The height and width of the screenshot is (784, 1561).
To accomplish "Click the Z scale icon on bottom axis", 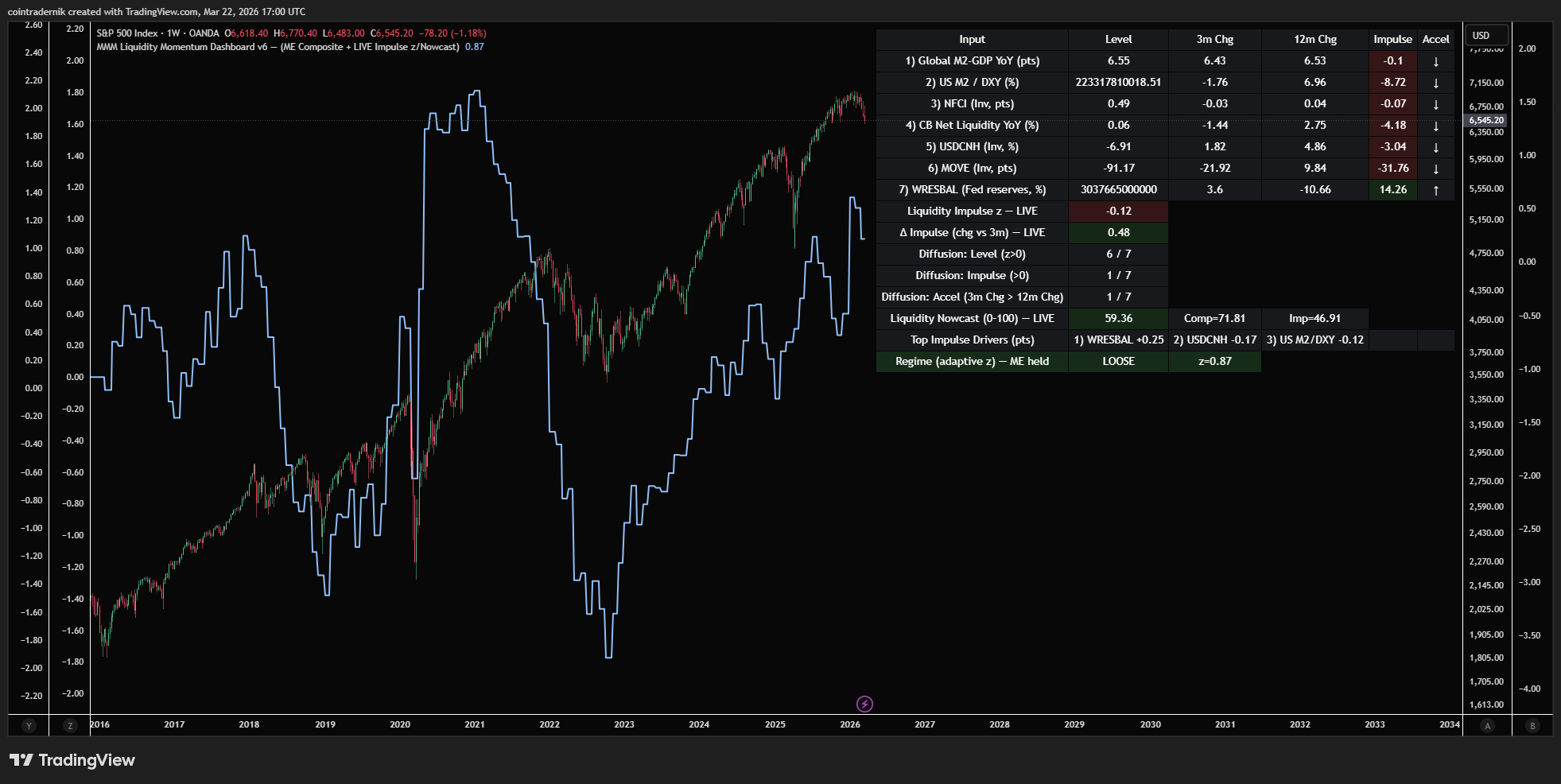I will [x=68, y=726].
